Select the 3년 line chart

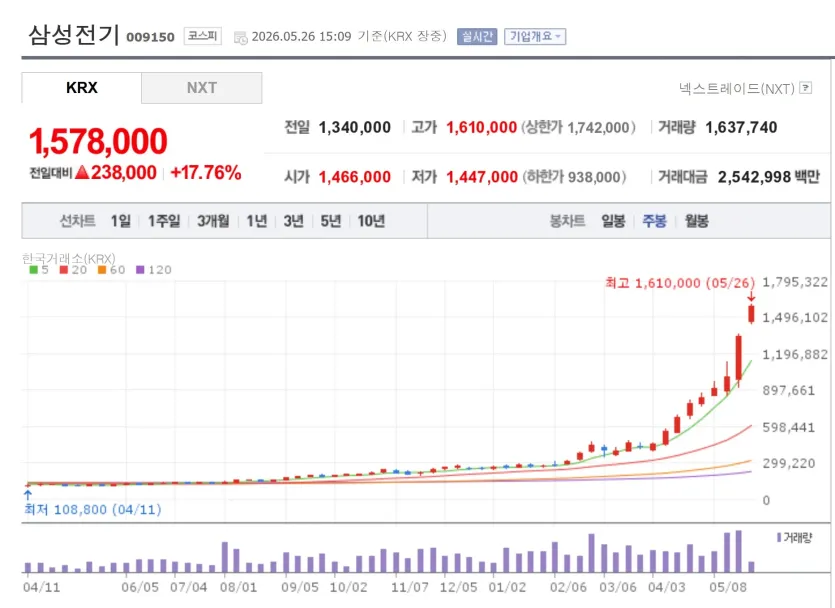click(x=293, y=220)
